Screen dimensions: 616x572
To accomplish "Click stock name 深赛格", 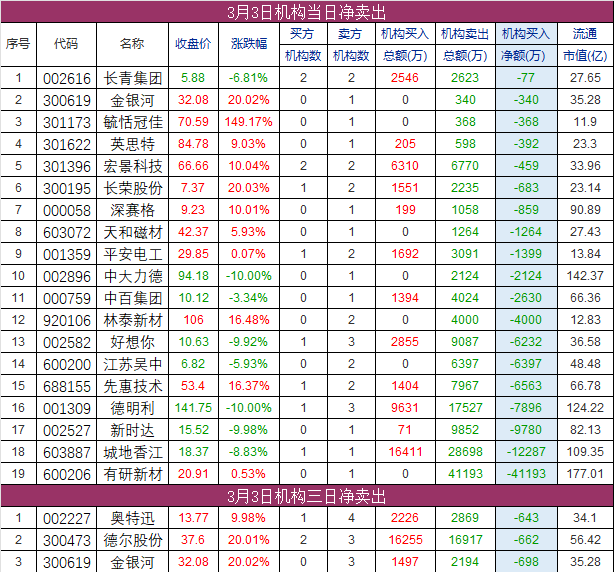I will pos(133,211).
